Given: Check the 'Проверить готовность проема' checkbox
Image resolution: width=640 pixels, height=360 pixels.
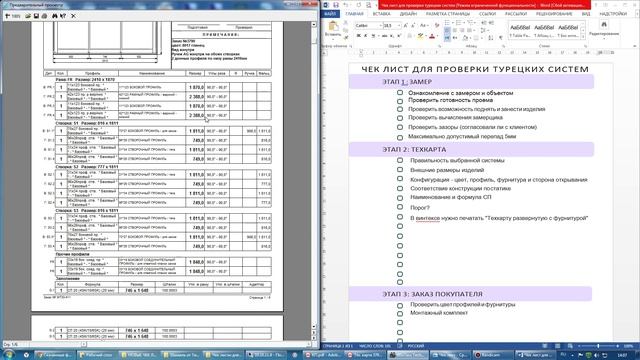Looking at the screenshot, I should tap(400, 100).
